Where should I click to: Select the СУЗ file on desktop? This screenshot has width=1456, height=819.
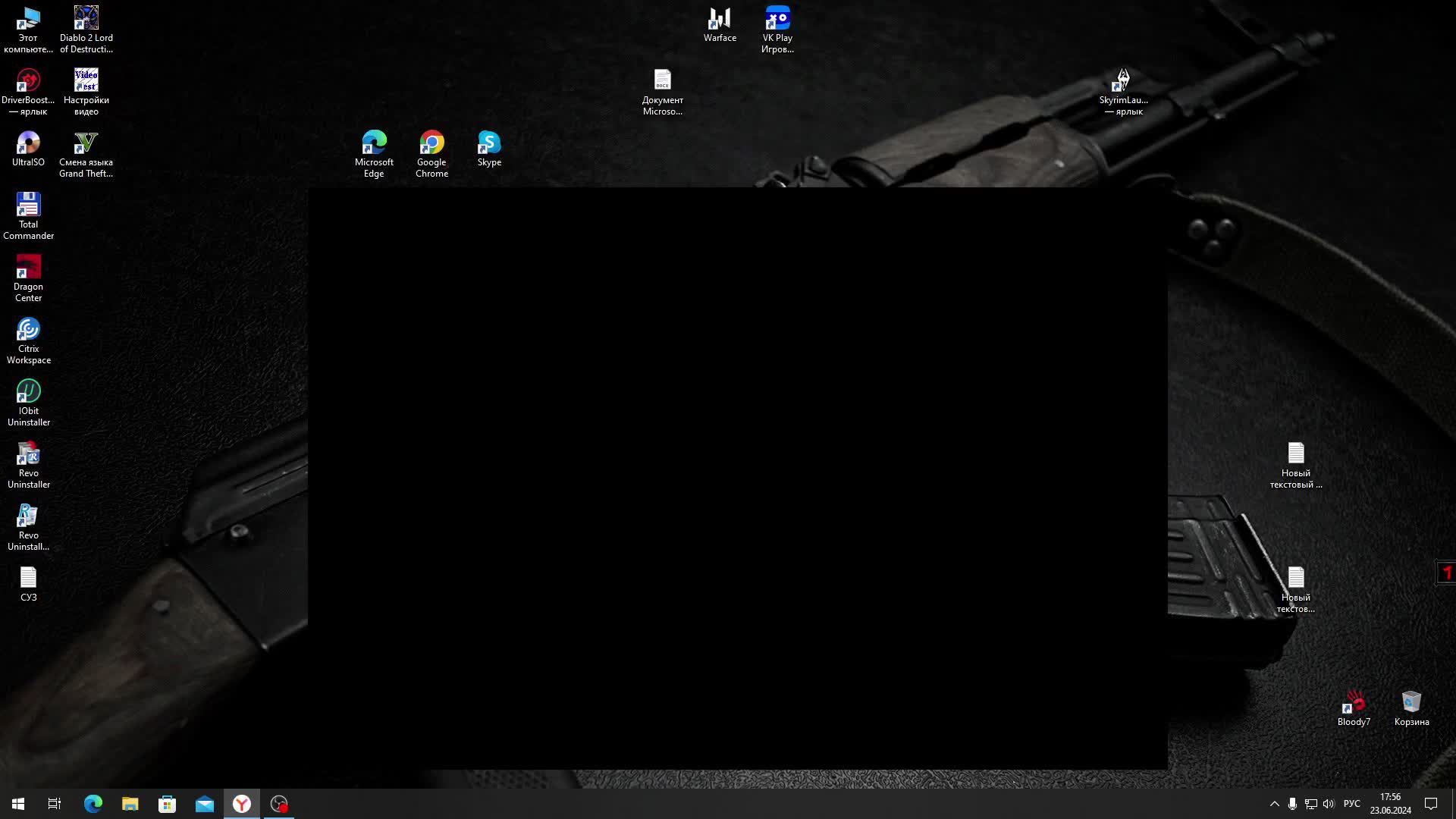[x=28, y=585]
